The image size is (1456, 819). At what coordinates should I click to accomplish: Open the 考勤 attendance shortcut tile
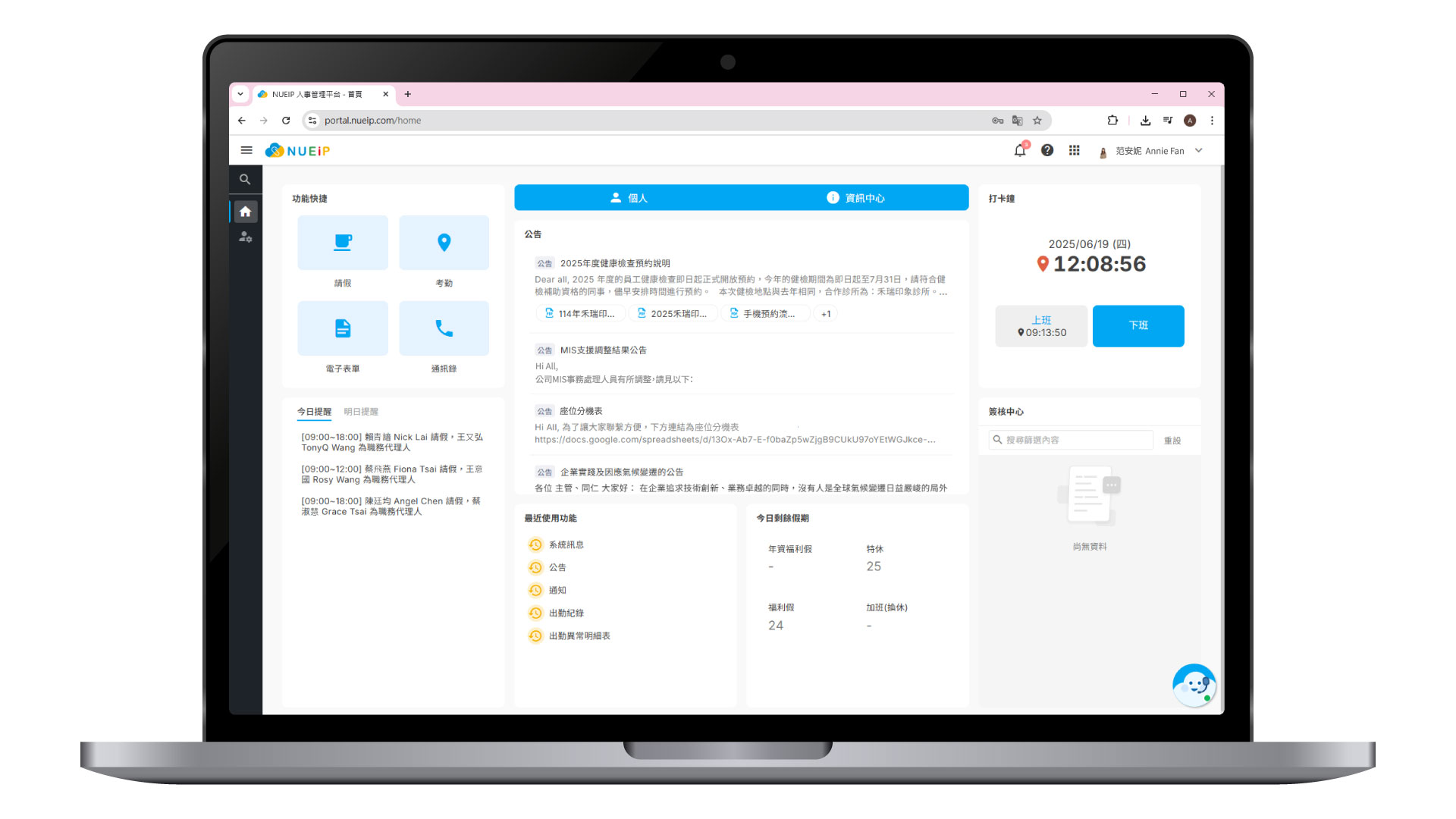tap(444, 243)
